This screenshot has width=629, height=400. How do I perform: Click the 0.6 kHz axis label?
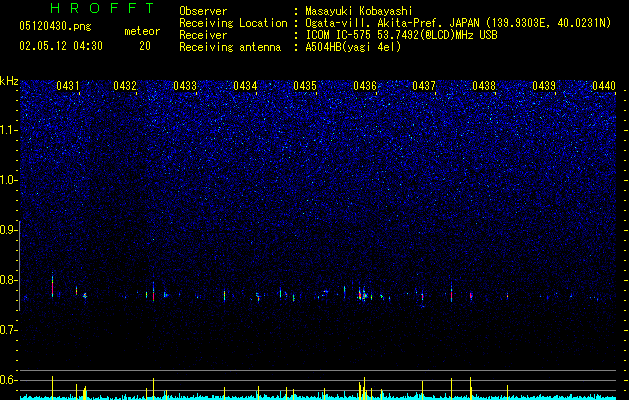click(8, 380)
